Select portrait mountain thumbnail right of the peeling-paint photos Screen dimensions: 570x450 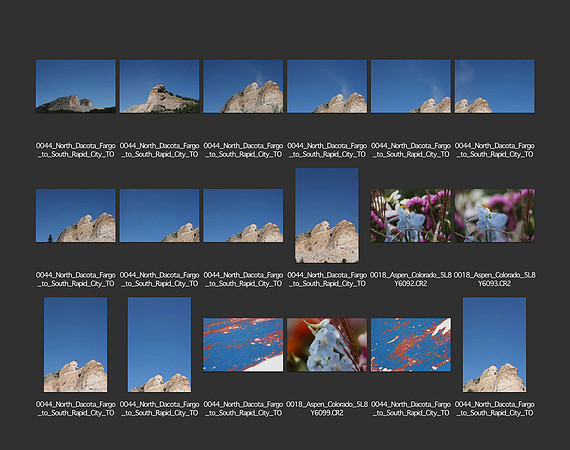point(494,345)
